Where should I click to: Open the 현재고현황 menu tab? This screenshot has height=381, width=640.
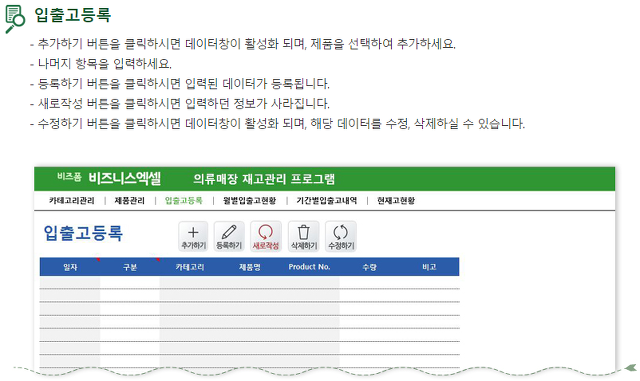point(396,201)
